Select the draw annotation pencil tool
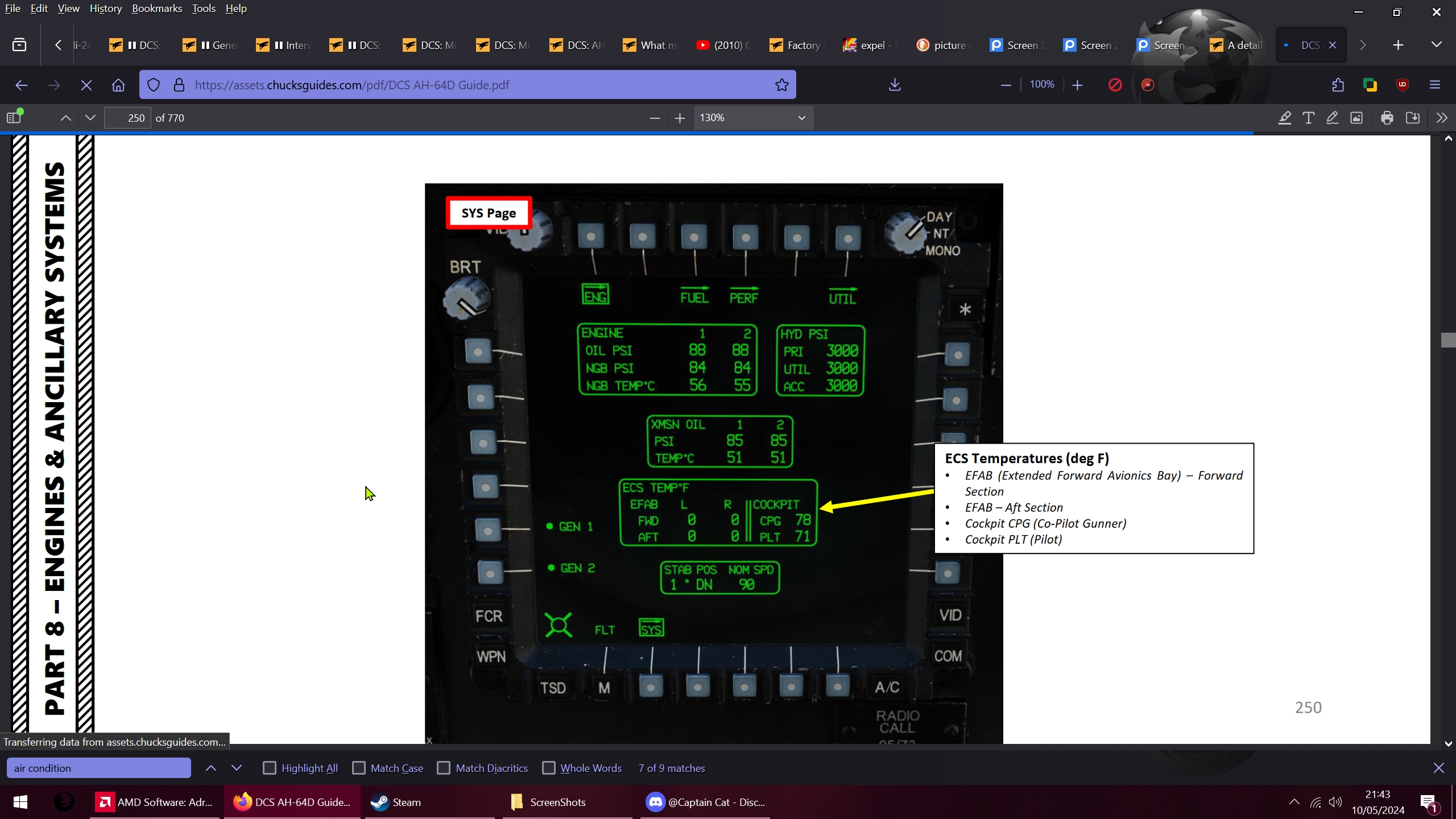Image resolution: width=1456 pixels, height=819 pixels. (x=1332, y=118)
